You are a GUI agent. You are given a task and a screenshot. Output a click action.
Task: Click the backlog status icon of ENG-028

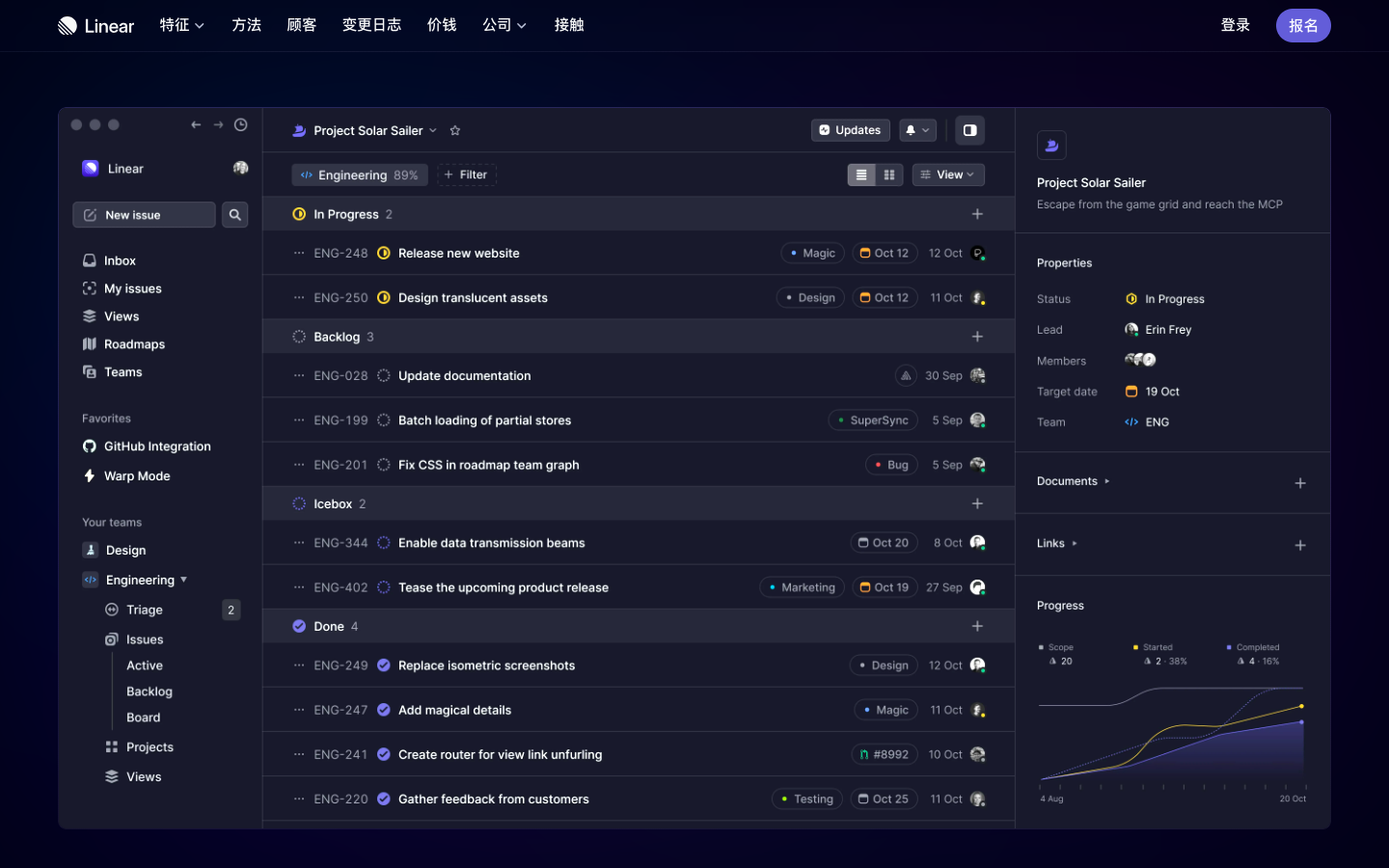point(384,376)
